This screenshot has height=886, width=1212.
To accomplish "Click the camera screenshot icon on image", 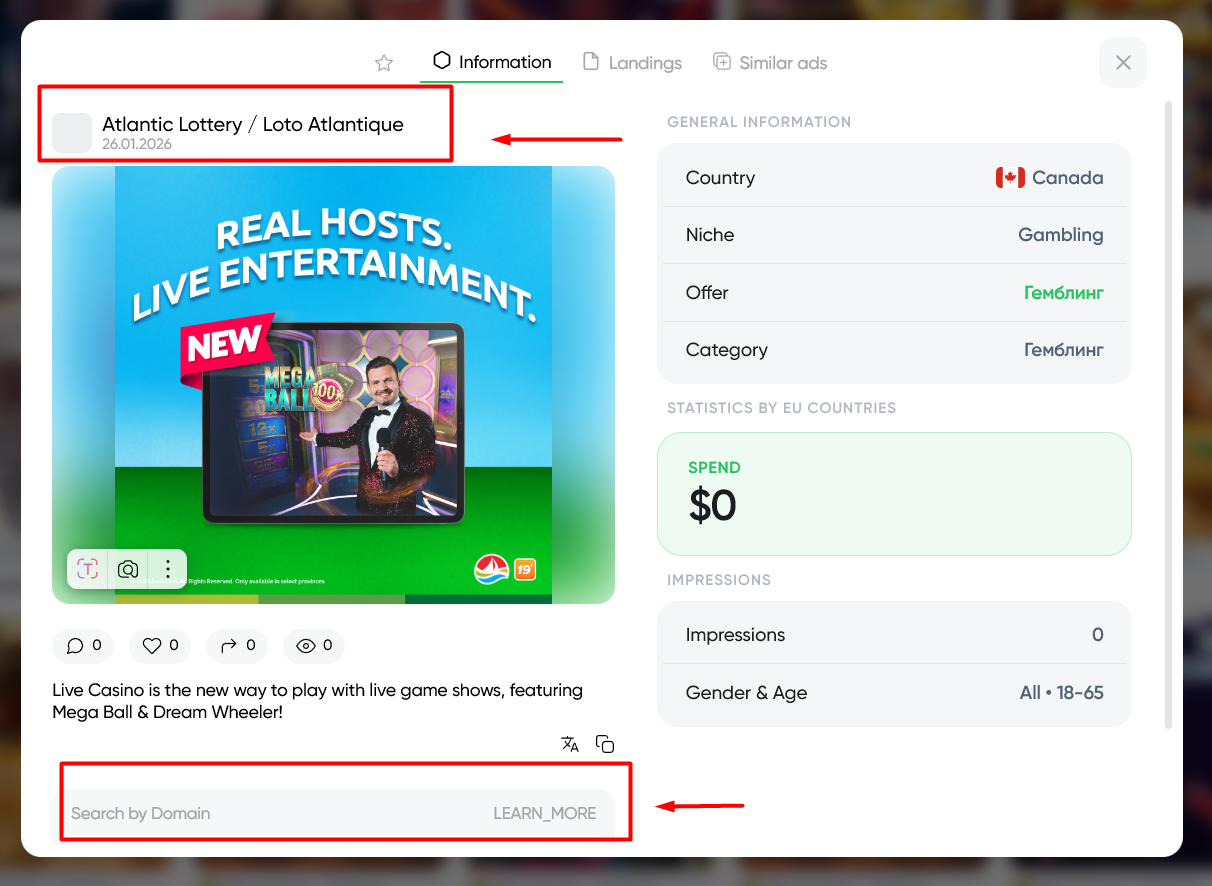I will click(x=128, y=569).
